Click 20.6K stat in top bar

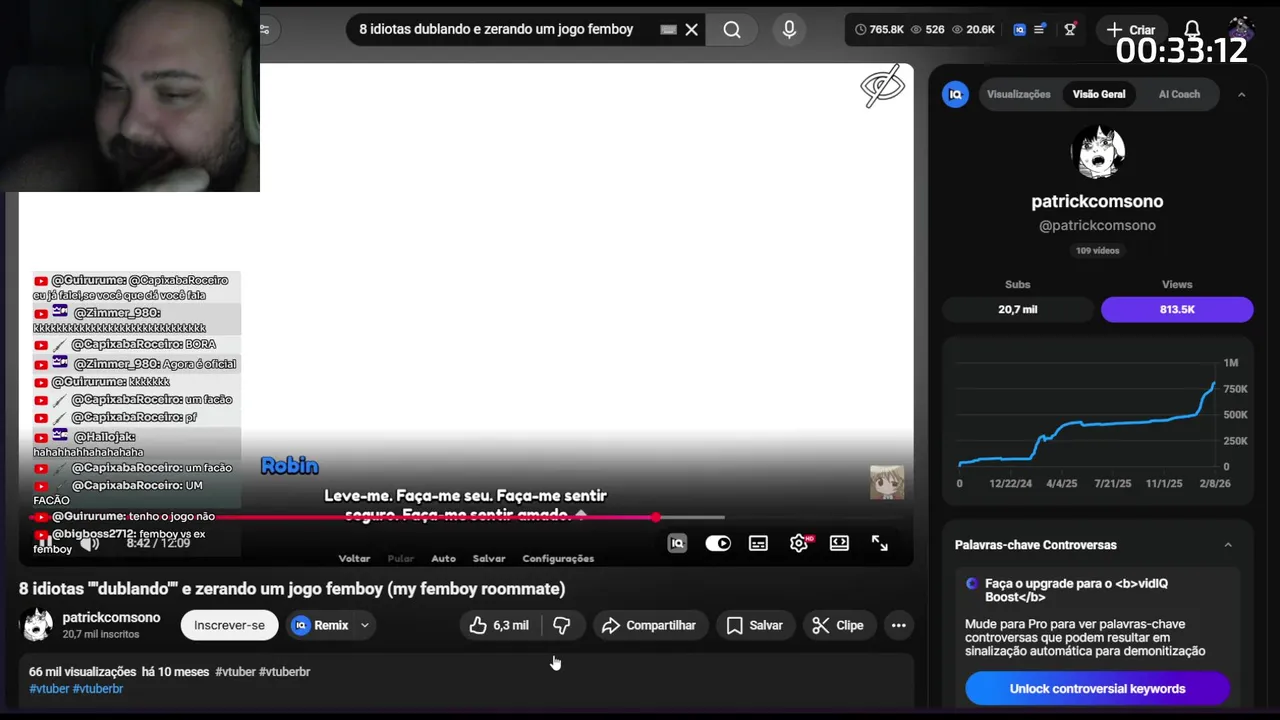973,30
